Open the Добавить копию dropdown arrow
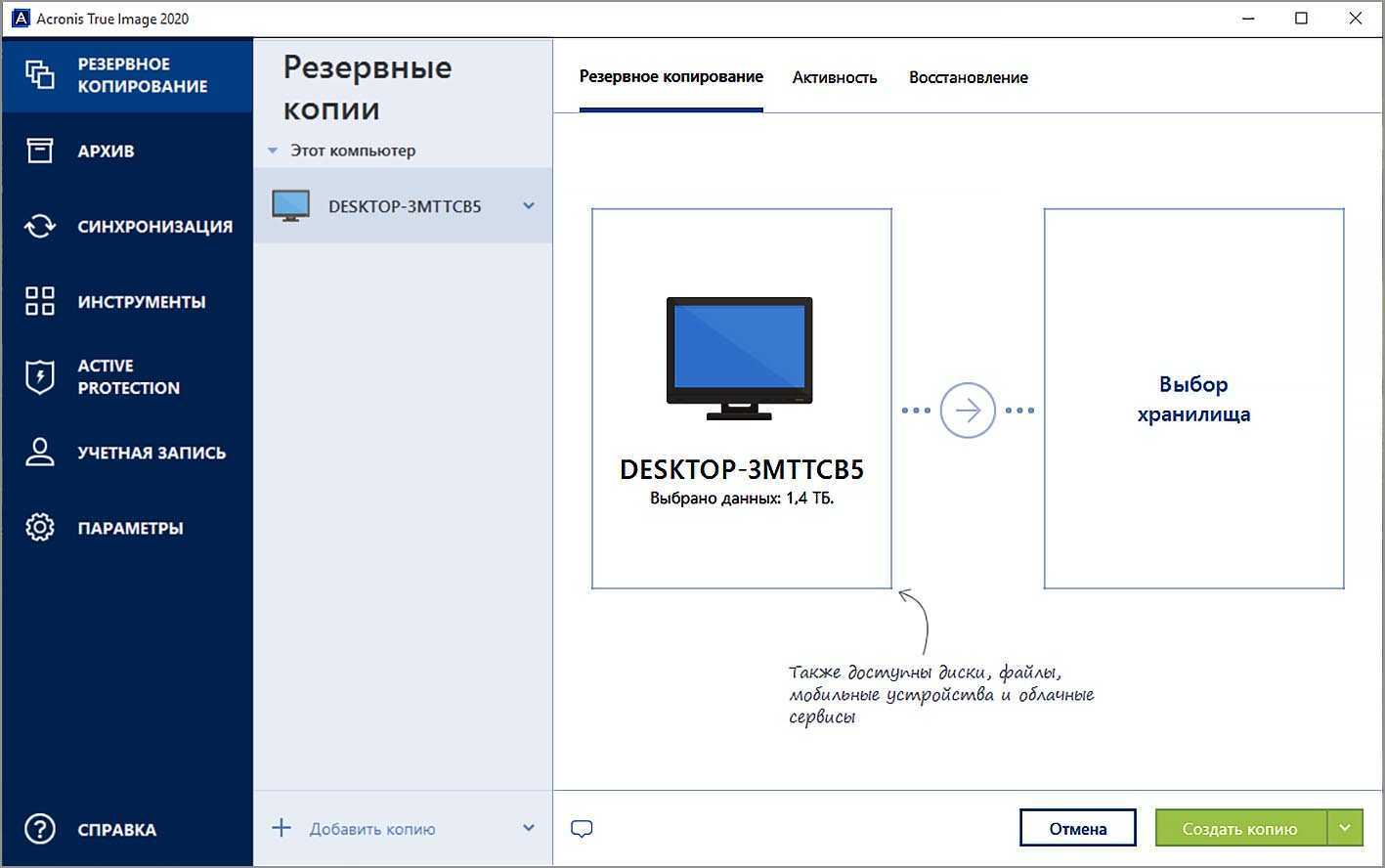 click(x=529, y=828)
